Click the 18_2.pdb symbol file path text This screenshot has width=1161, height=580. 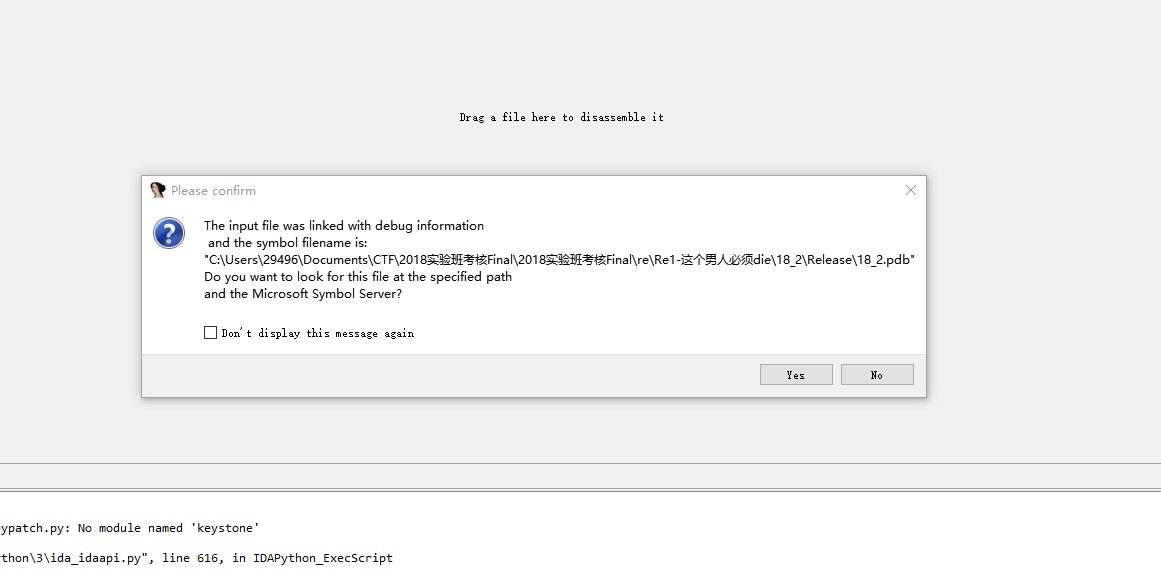tap(560, 260)
